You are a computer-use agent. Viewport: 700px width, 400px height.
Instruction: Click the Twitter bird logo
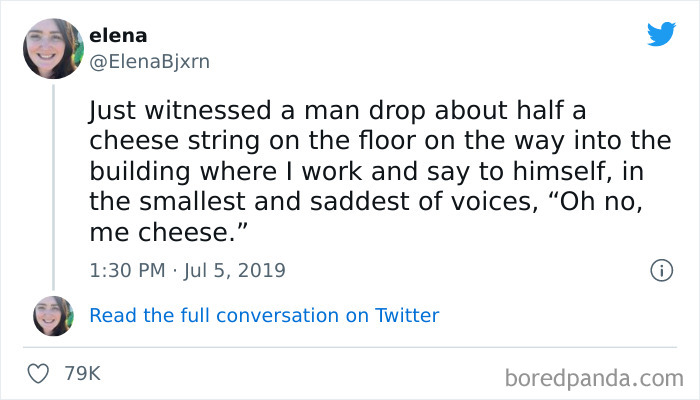661,36
